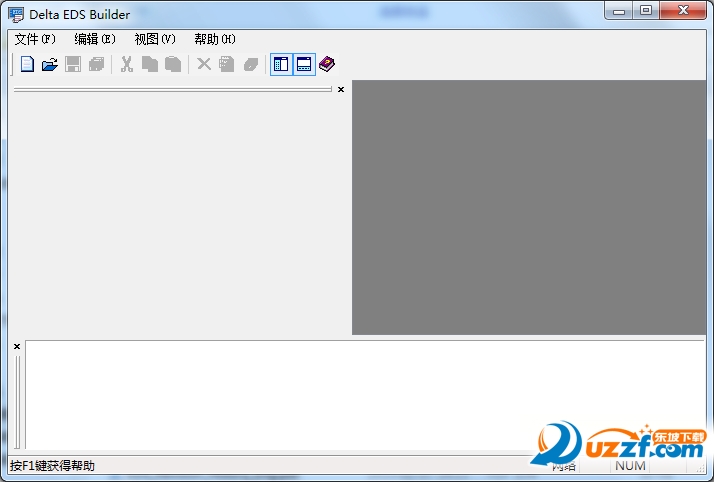Open the 编辑(E) menu
The width and height of the screenshot is (714, 482).
(95, 39)
